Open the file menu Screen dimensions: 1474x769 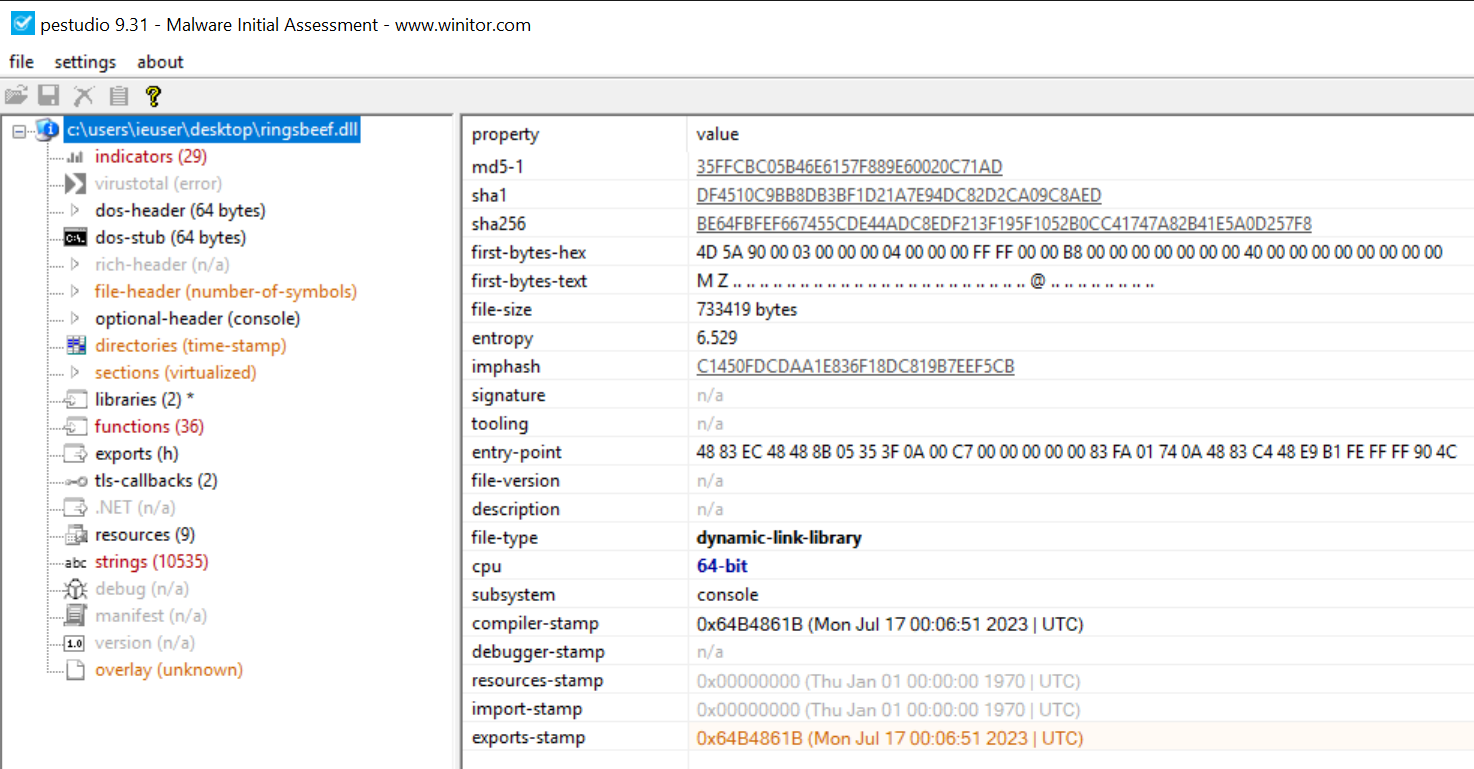coord(21,62)
